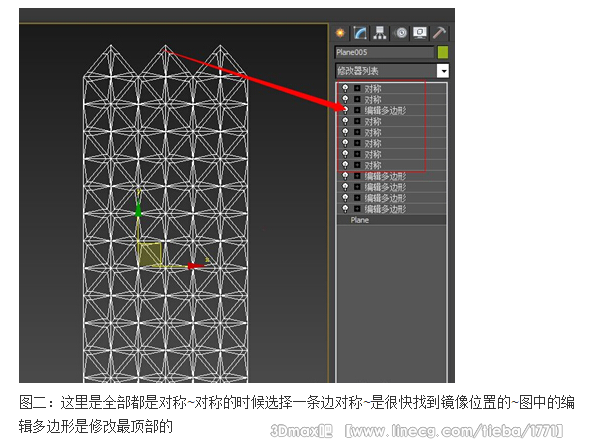Expand the 编辑多边形 sitting between 对称 modifiers
Screen dimensions: 592x448
coord(357,110)
